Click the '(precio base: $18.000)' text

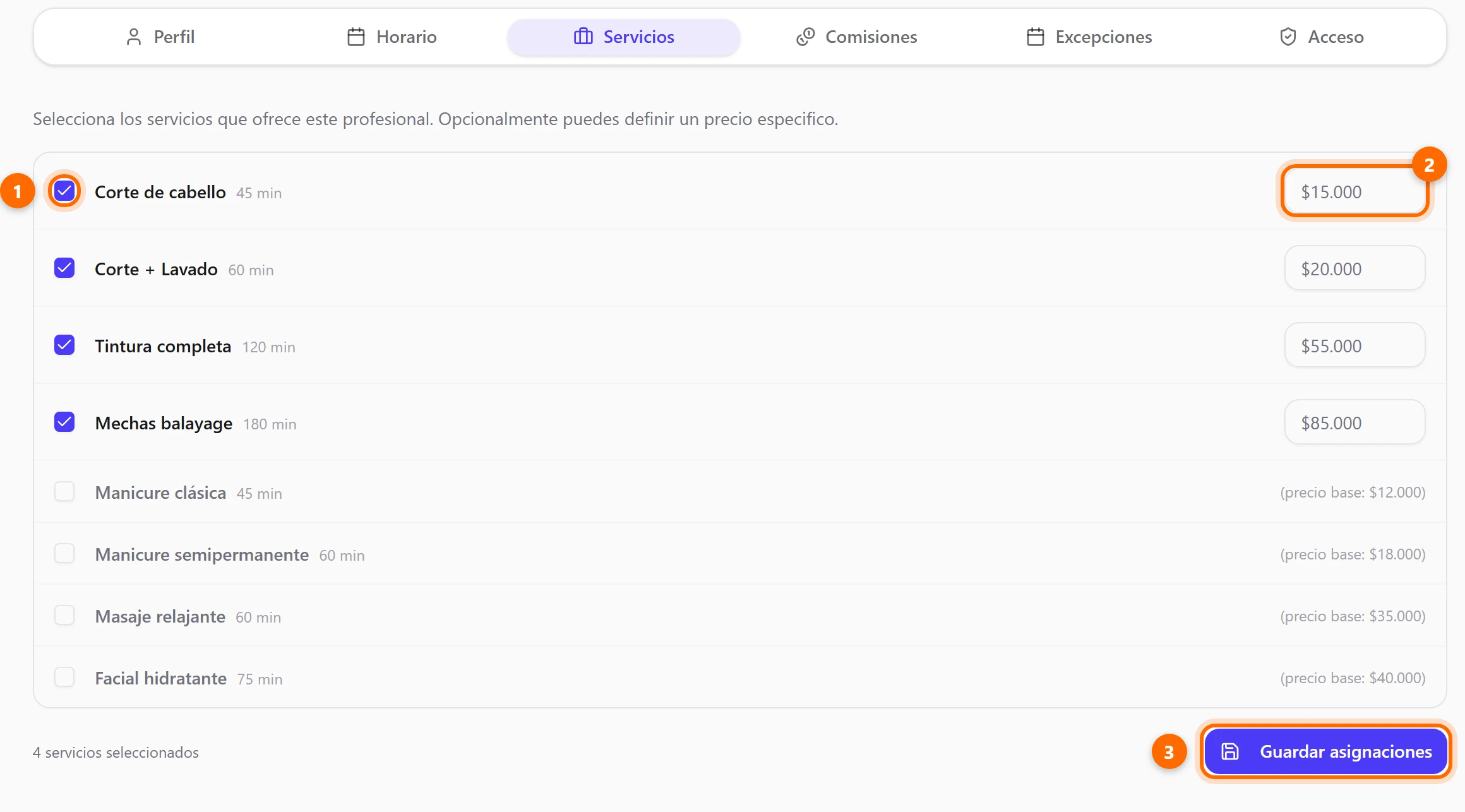[1353, 554]
